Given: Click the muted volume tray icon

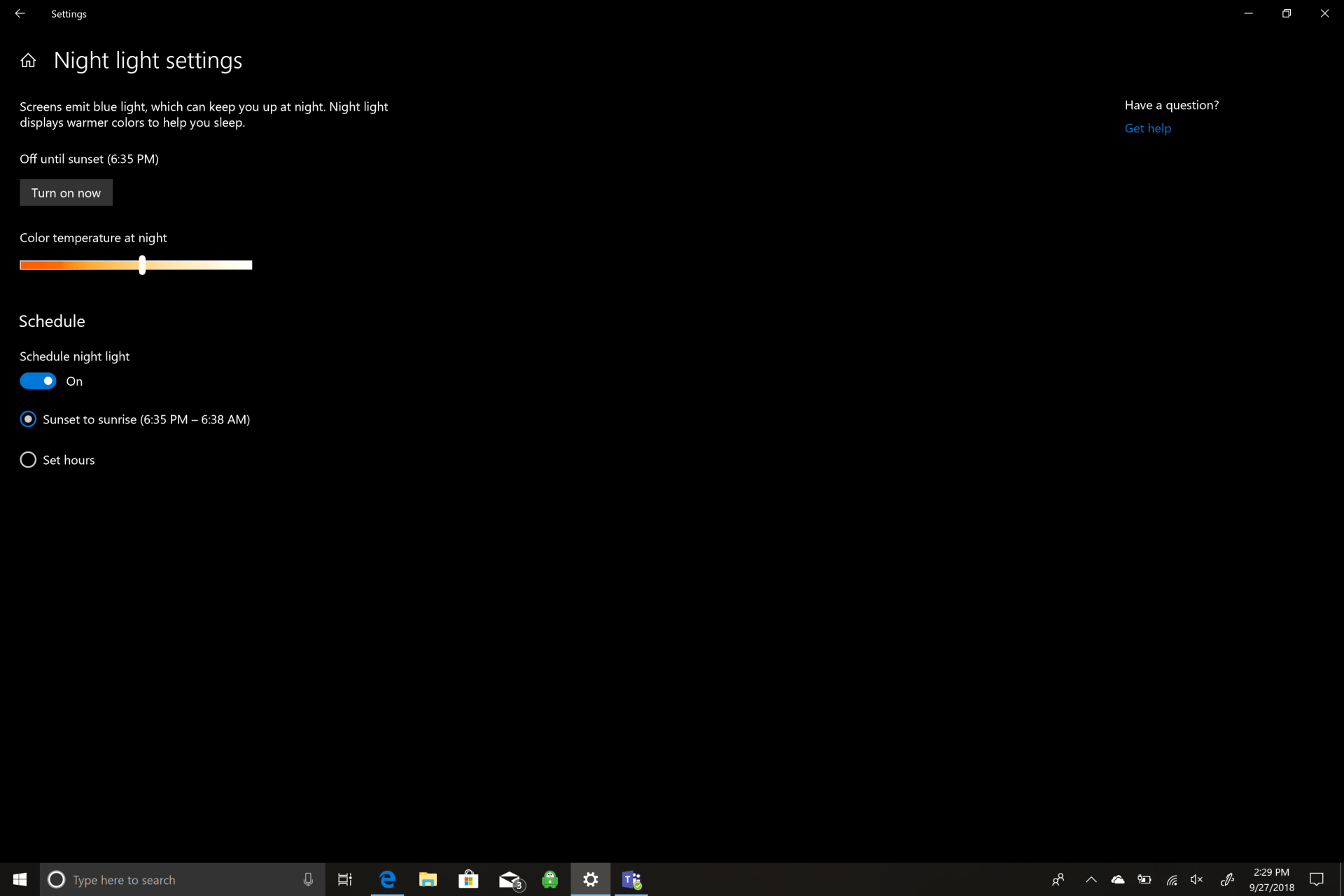Looking at the screenshot, I should coord(1198,880).
